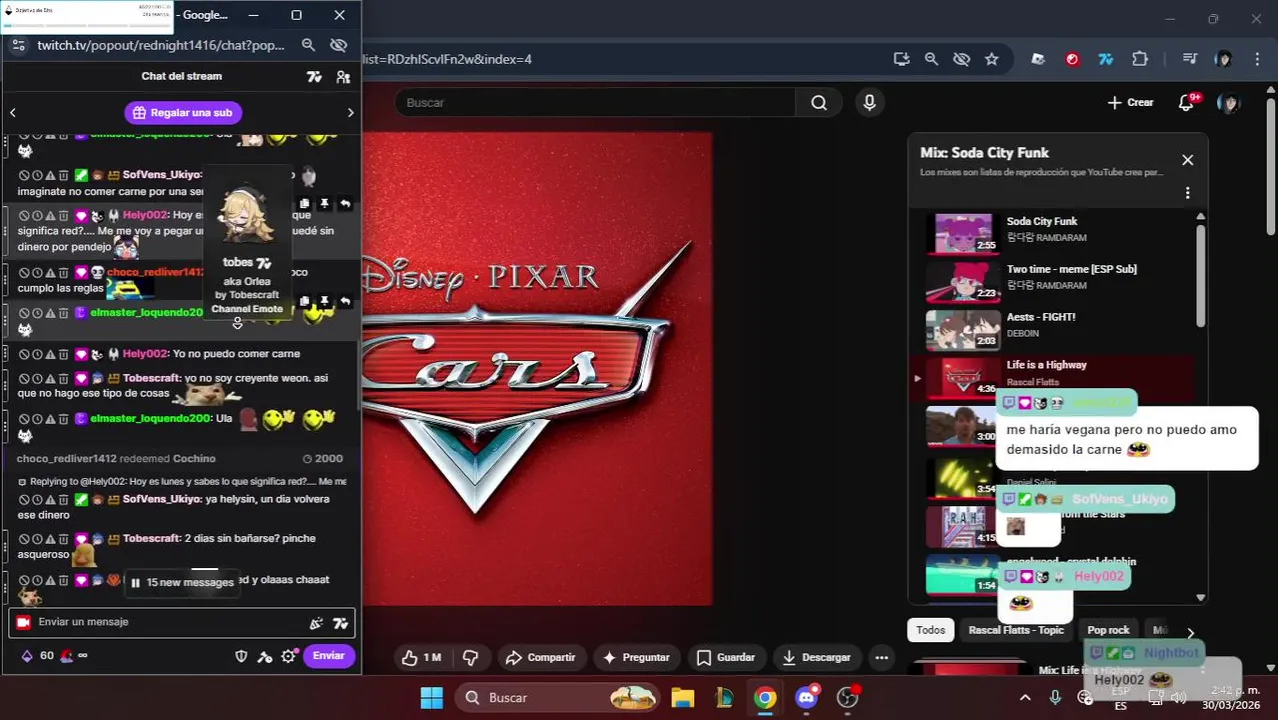The height and width of the screenshot is (720, 1278).
Task: Open 7TV emote menu in message box
Action: coord(341,623)
